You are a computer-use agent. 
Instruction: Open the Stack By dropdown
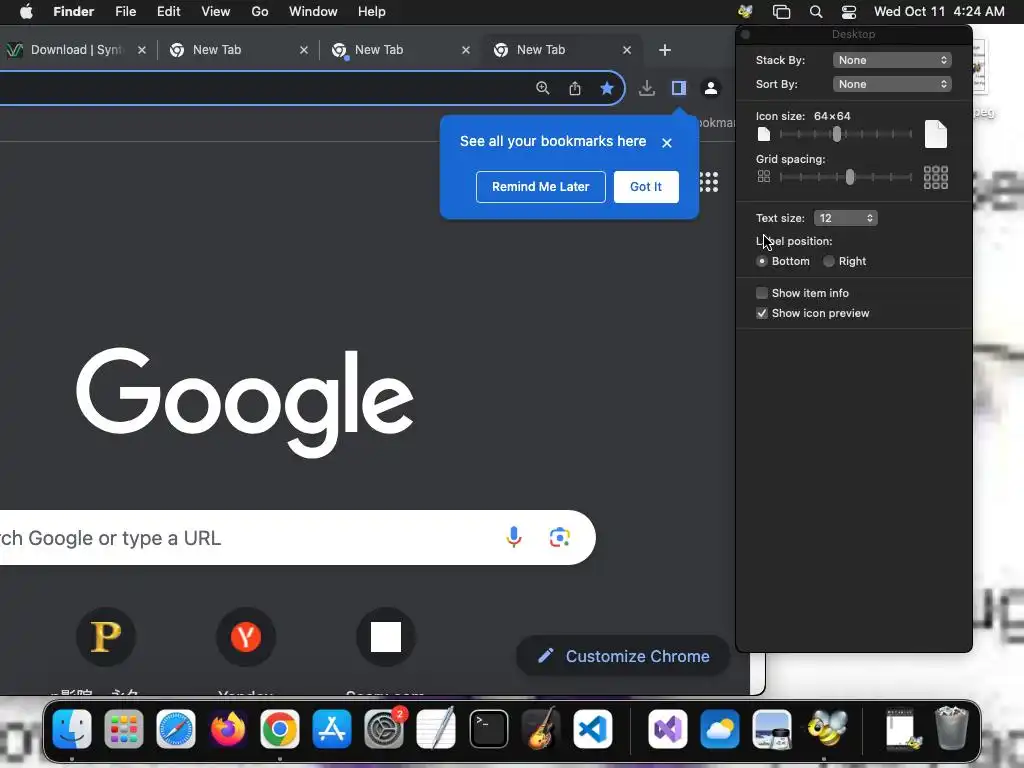coord(892,60)
